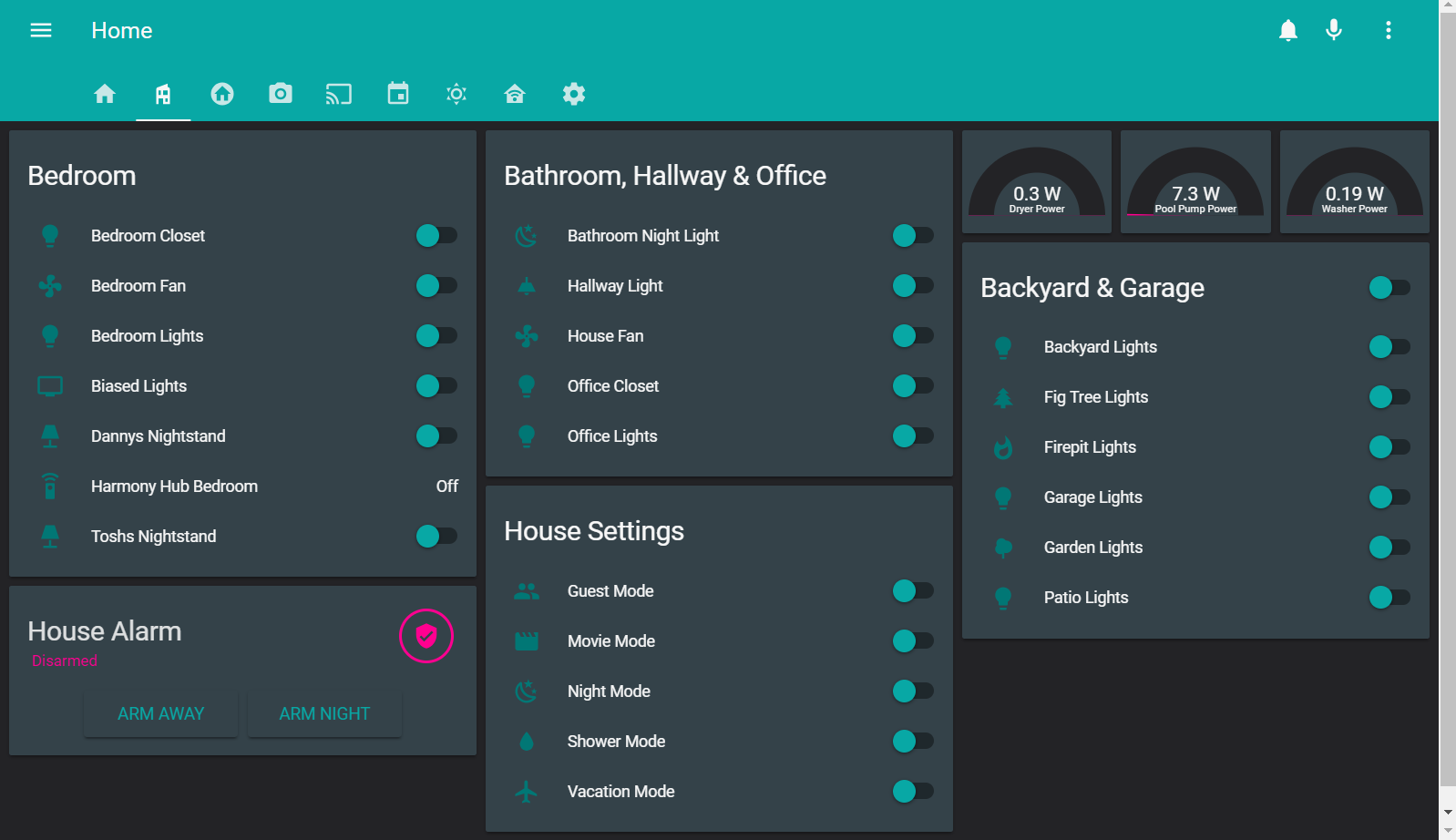Toggle Office Lights switch
The height and width of the screenshot is (840, 1456).
pyautogui.click(x=913, y=435)
